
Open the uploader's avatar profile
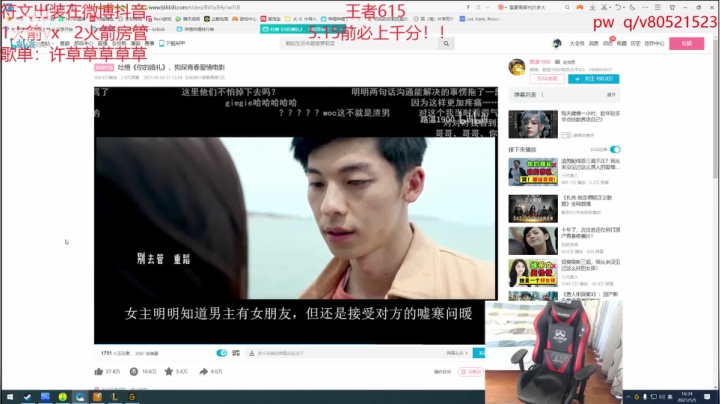pos(517,67)
